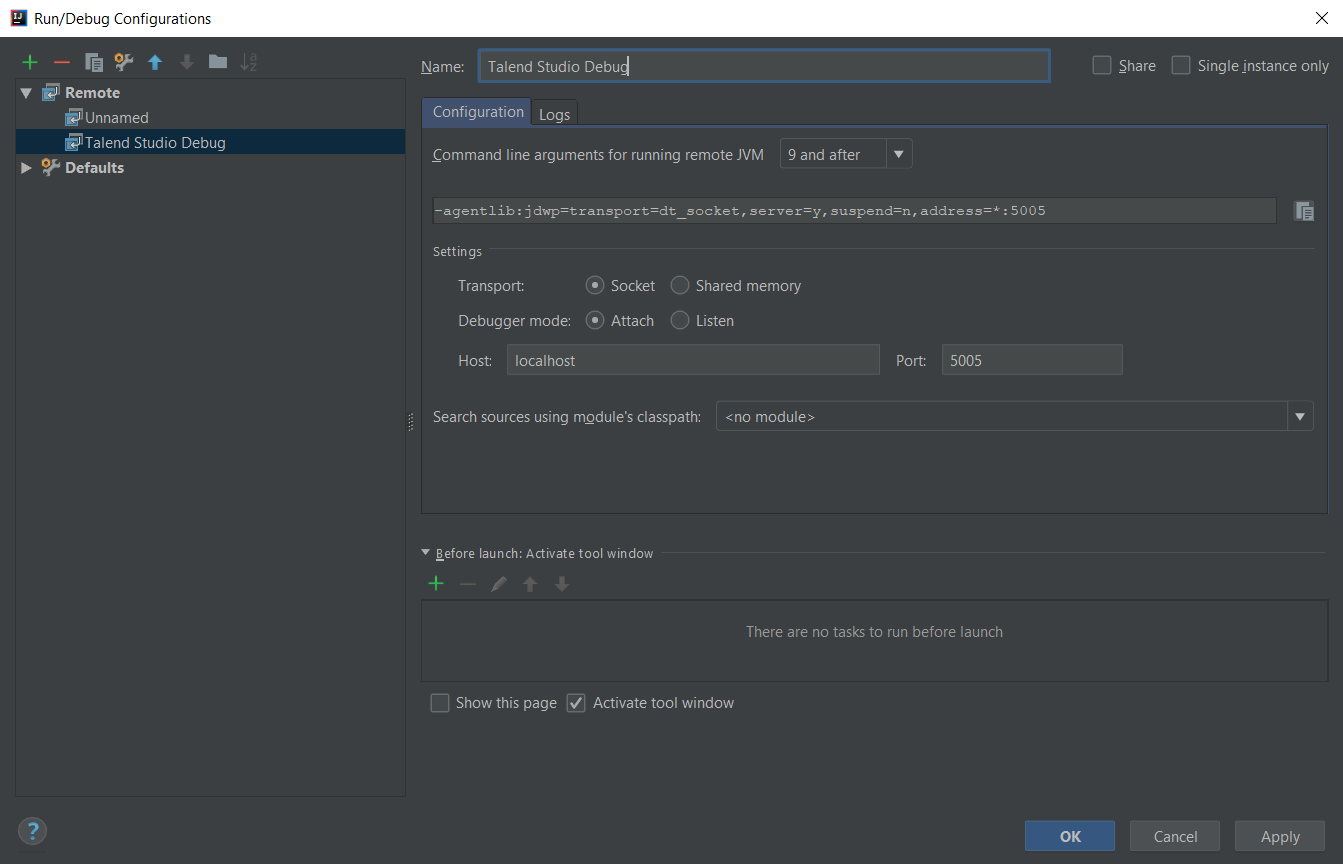1343x864 pixels.
Task: Switch to the Logs tab
Action: pyautogui.click(x=554, y=112)
